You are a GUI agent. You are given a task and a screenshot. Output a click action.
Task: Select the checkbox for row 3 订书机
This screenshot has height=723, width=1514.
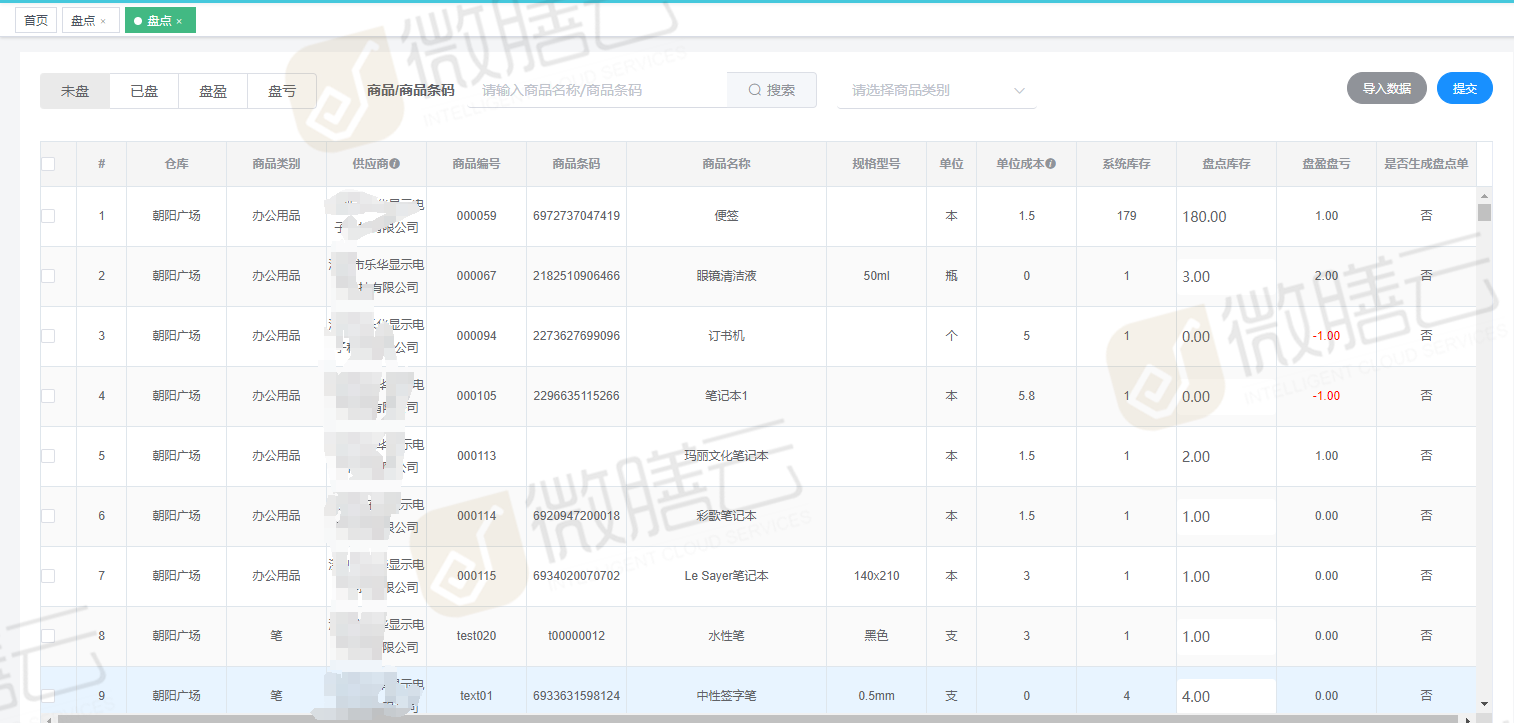[48, 336]
